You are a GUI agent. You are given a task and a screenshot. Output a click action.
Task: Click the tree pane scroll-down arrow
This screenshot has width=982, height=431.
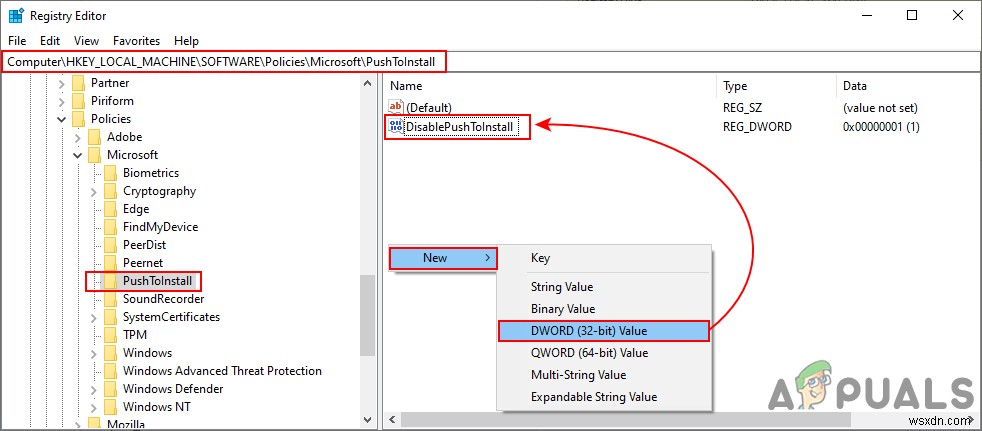click(x=367, y=419)
